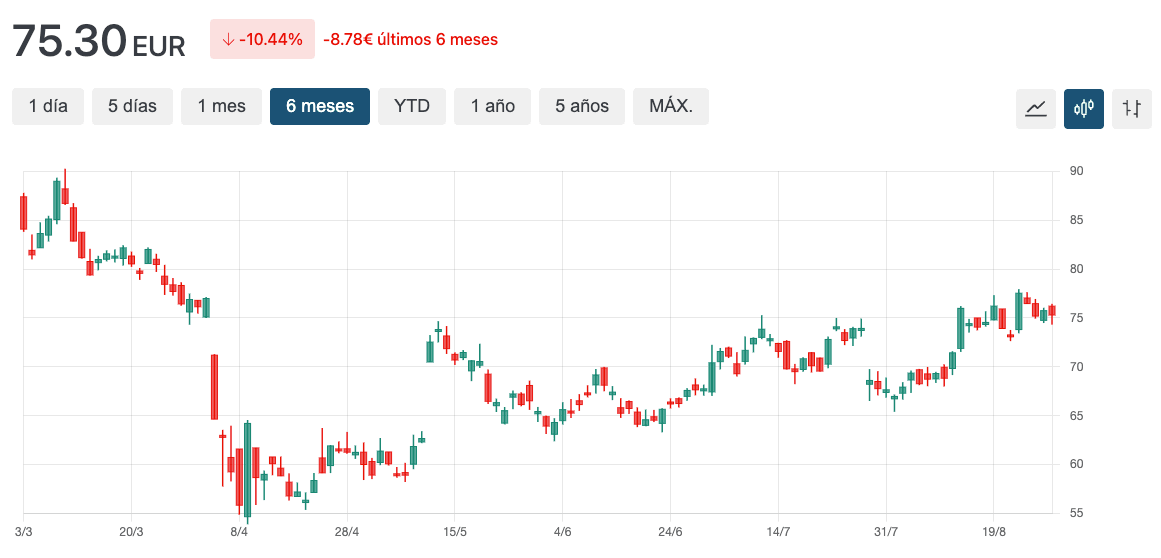
Task: Show the 5 años price history
Action: [582, 106]
